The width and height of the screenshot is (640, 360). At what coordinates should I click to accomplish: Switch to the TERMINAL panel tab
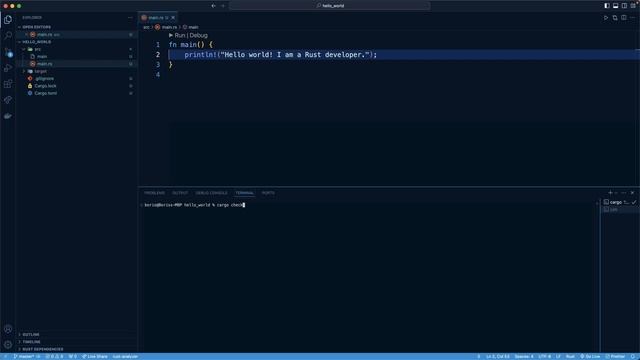coord(244,193)
